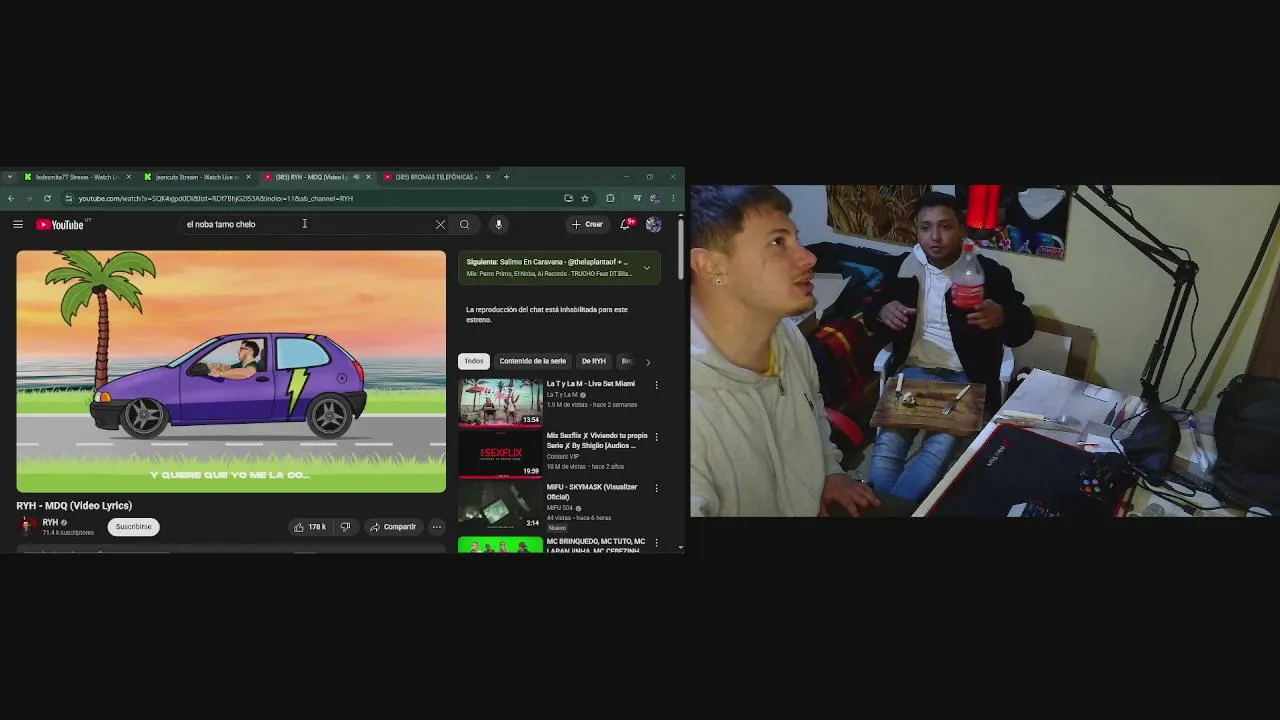Show more filter chips with right arrow
1280x720 pixels.
pos(647,362)
